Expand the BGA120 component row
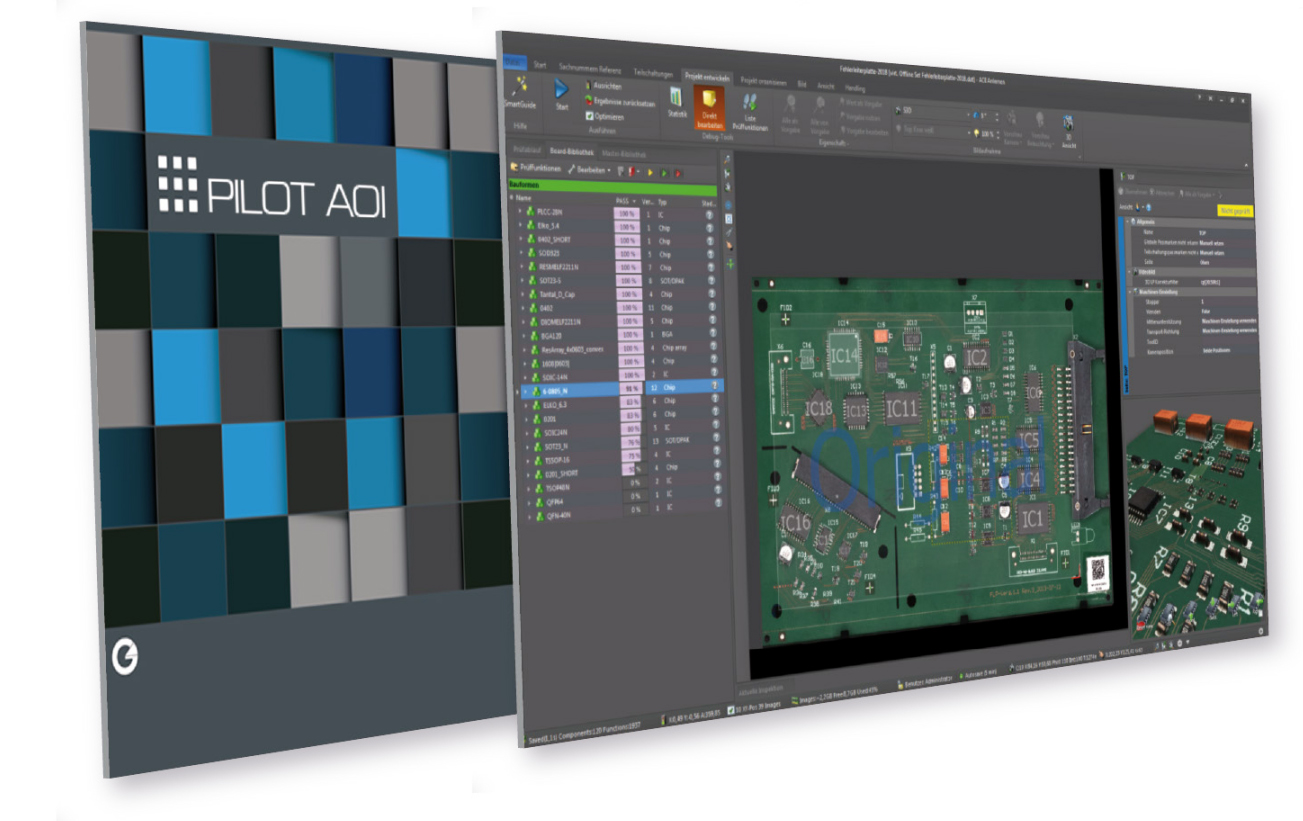 [x=522, y=335]
